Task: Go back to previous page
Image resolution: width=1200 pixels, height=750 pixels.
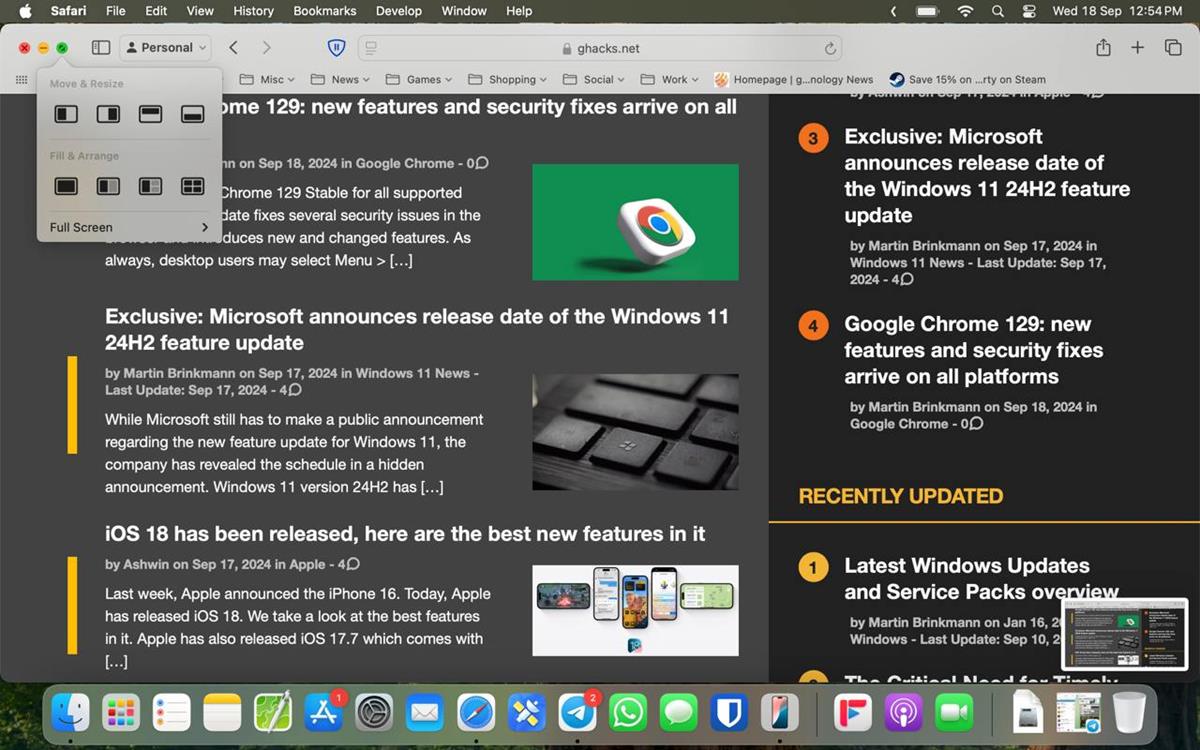Action: click(x=233, y=47)
